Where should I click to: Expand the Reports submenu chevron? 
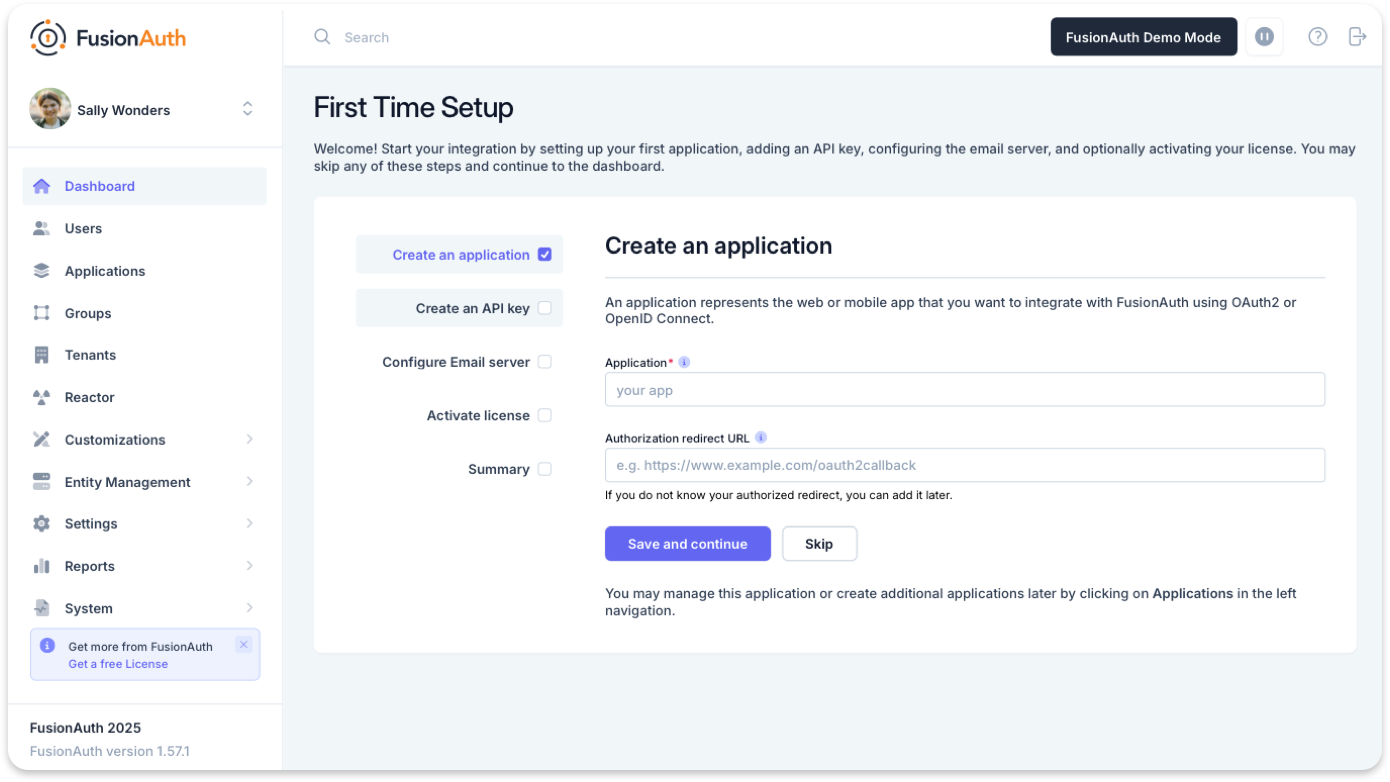pos(249,566)
